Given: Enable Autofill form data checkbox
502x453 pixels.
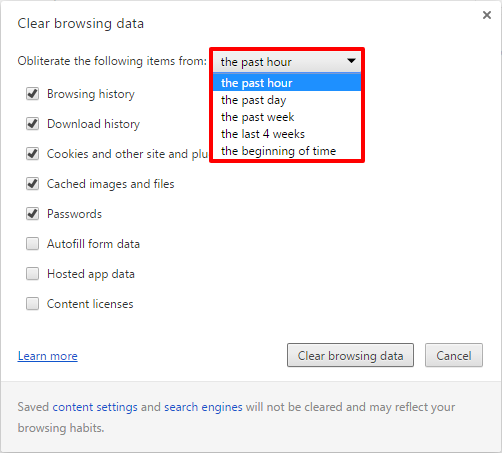Looking at the screenshot, I should (x=32, y=244).
